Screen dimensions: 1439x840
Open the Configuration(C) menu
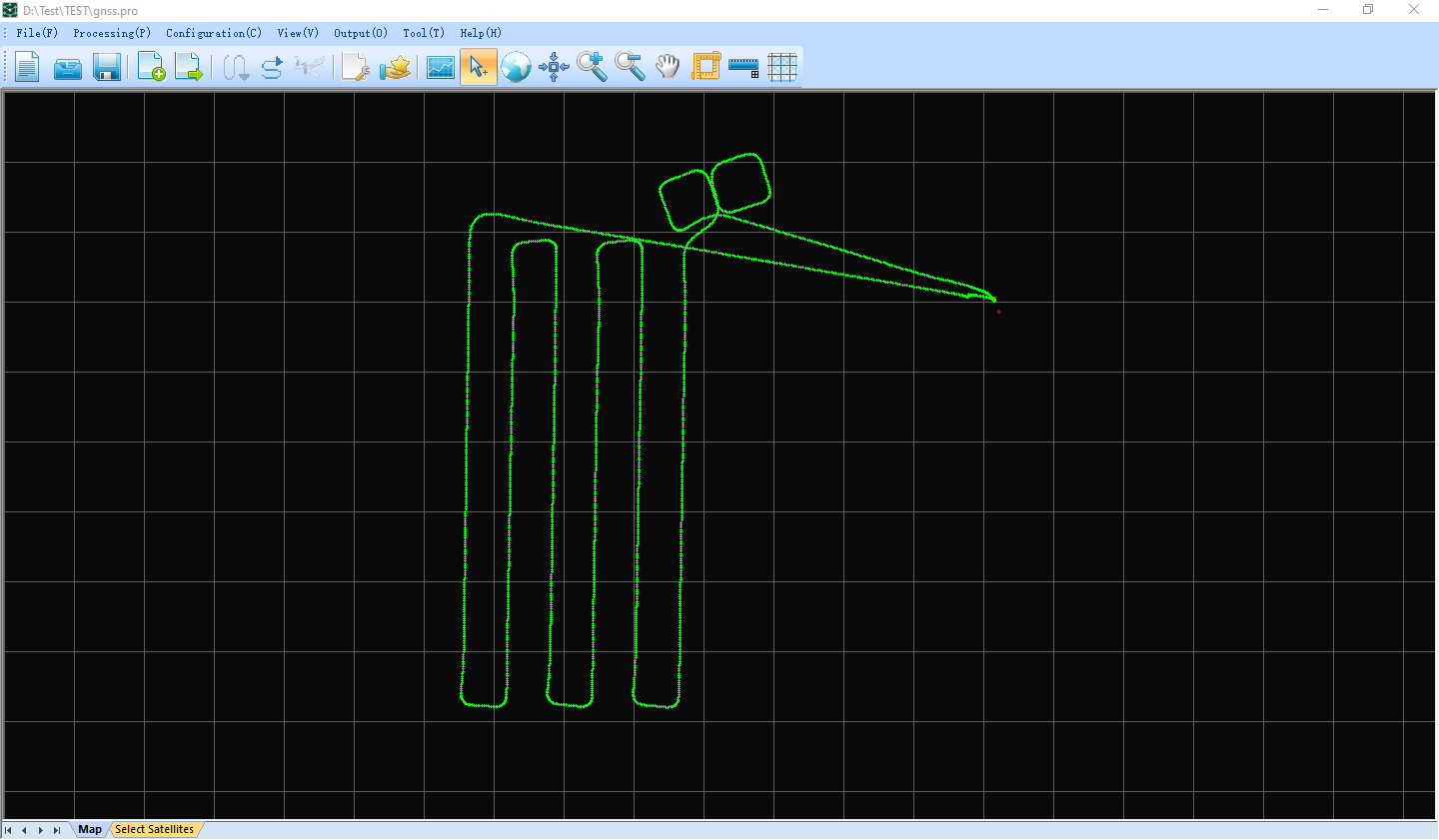214,33
